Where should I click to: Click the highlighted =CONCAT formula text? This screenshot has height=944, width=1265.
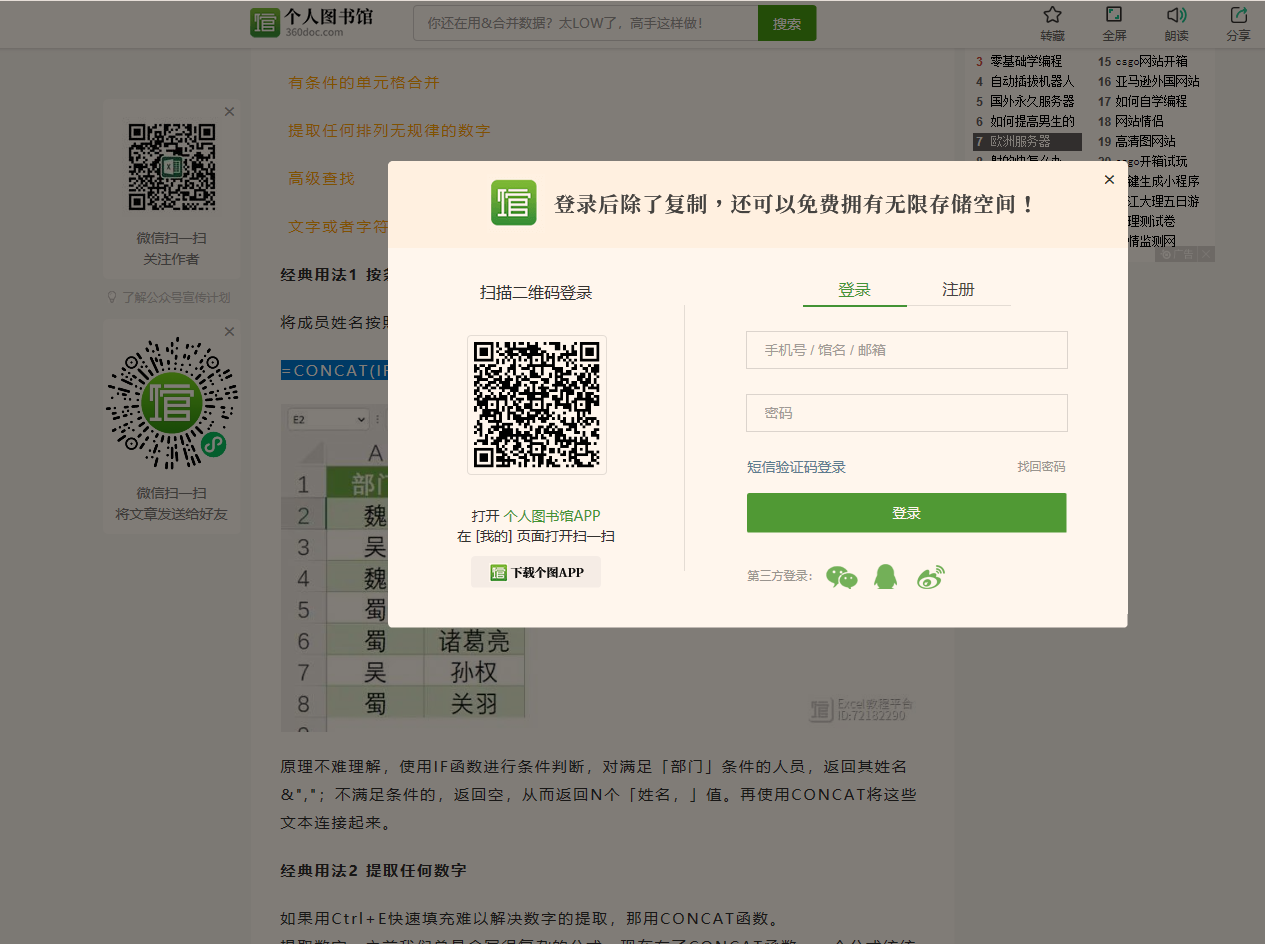click(x=334, y=370)
